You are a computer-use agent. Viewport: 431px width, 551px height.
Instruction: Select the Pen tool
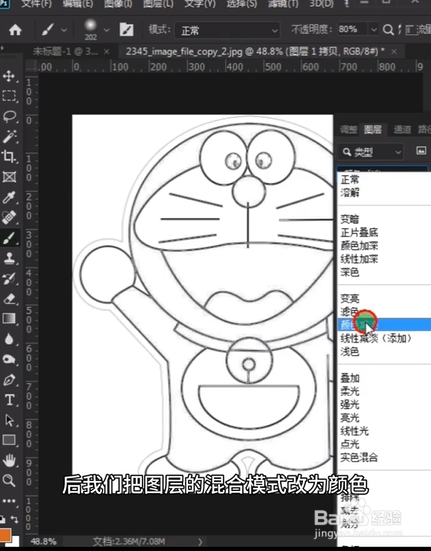point(9,380)
